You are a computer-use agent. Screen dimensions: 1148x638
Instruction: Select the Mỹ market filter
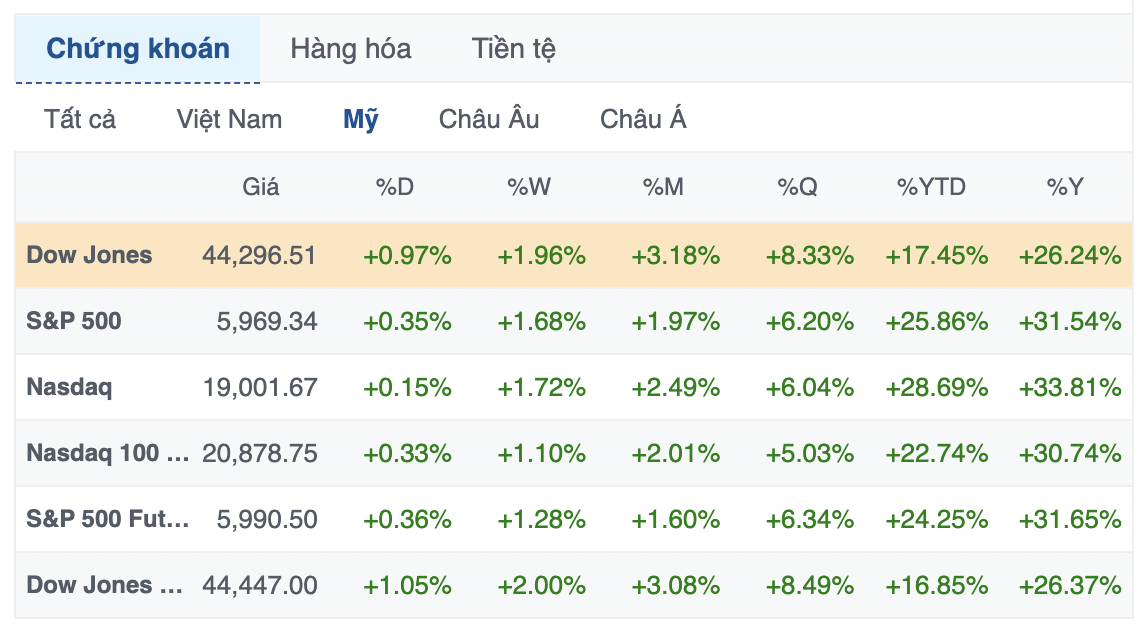[x=361, y=119]
